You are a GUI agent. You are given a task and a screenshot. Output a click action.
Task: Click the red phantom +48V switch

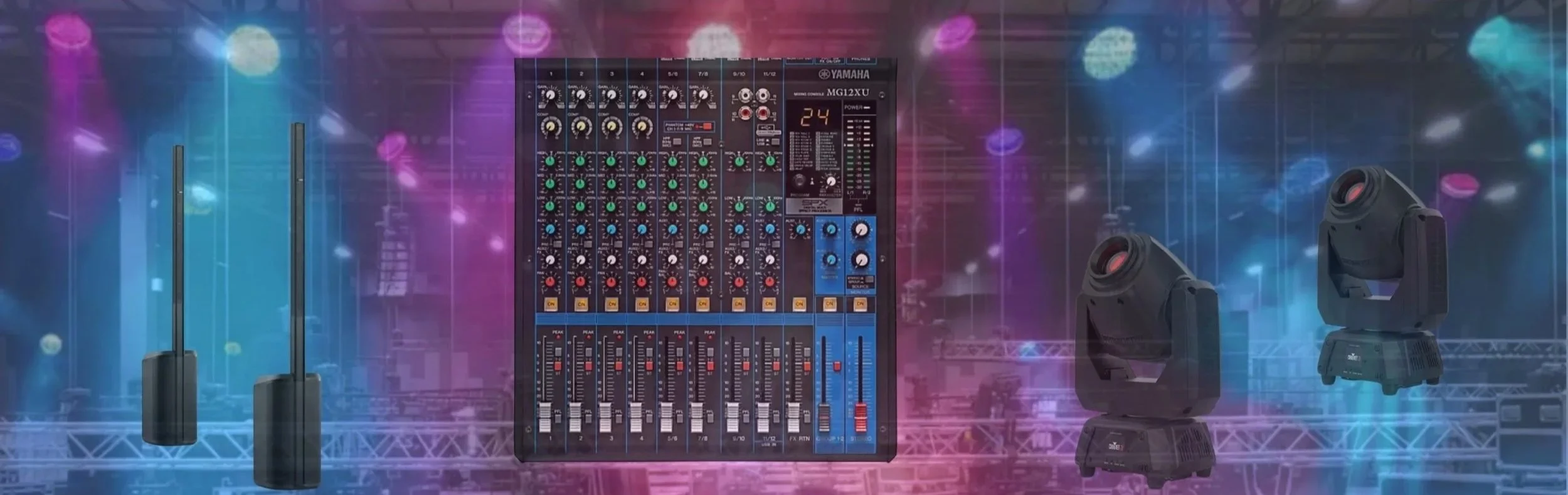(x=707, y=127)
